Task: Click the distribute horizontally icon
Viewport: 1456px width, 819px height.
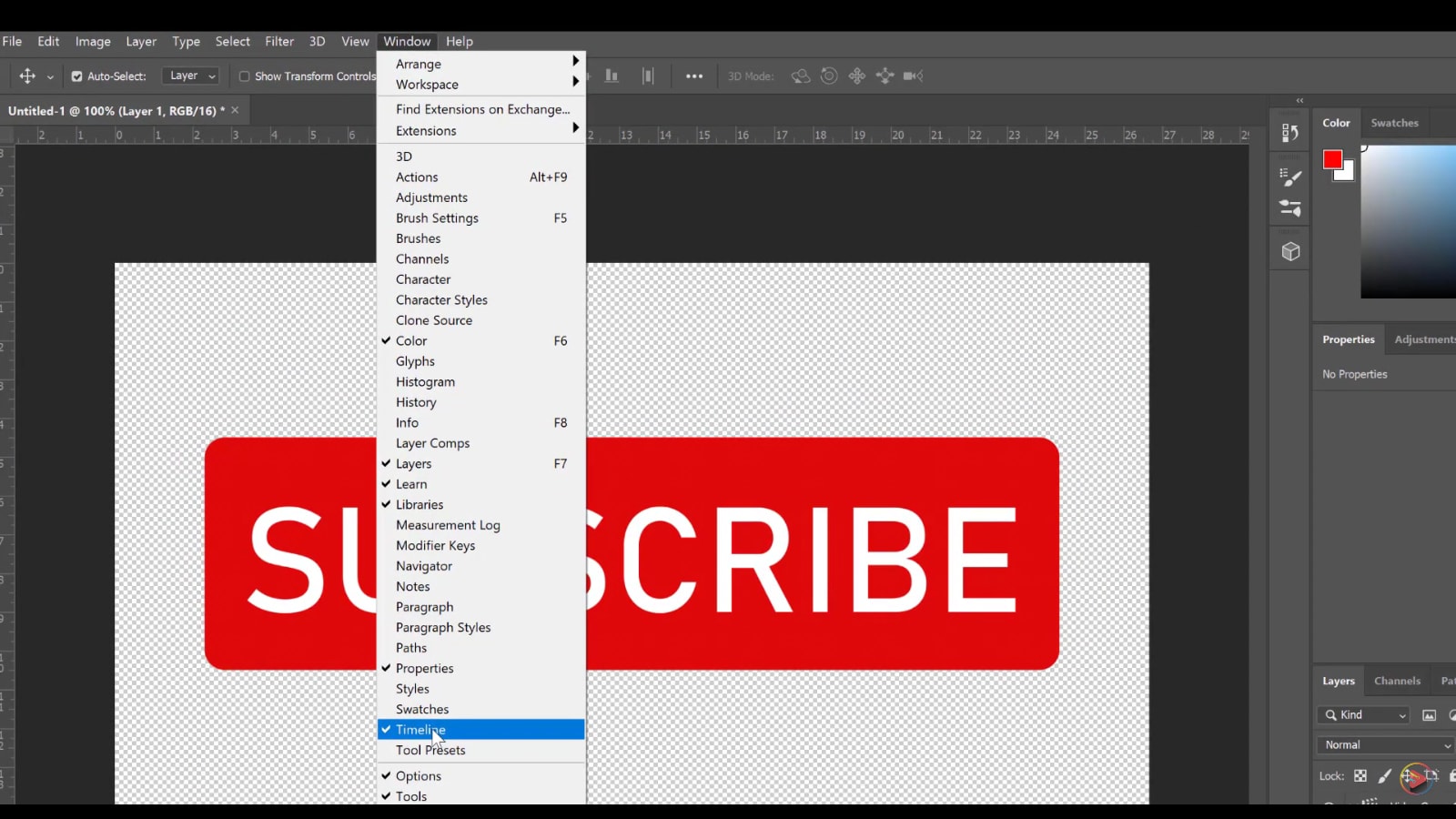Action: click(x=648, y=76)
